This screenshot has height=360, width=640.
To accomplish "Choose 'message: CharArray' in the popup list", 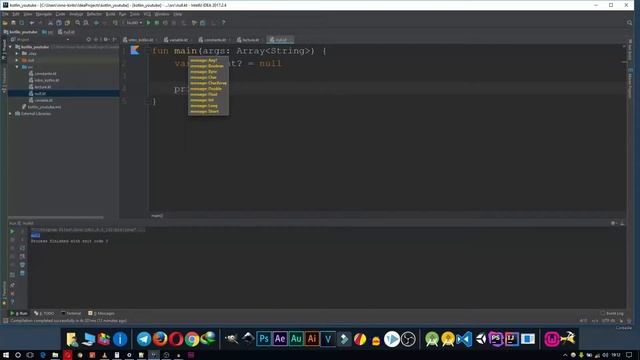I will click(208, 83).
